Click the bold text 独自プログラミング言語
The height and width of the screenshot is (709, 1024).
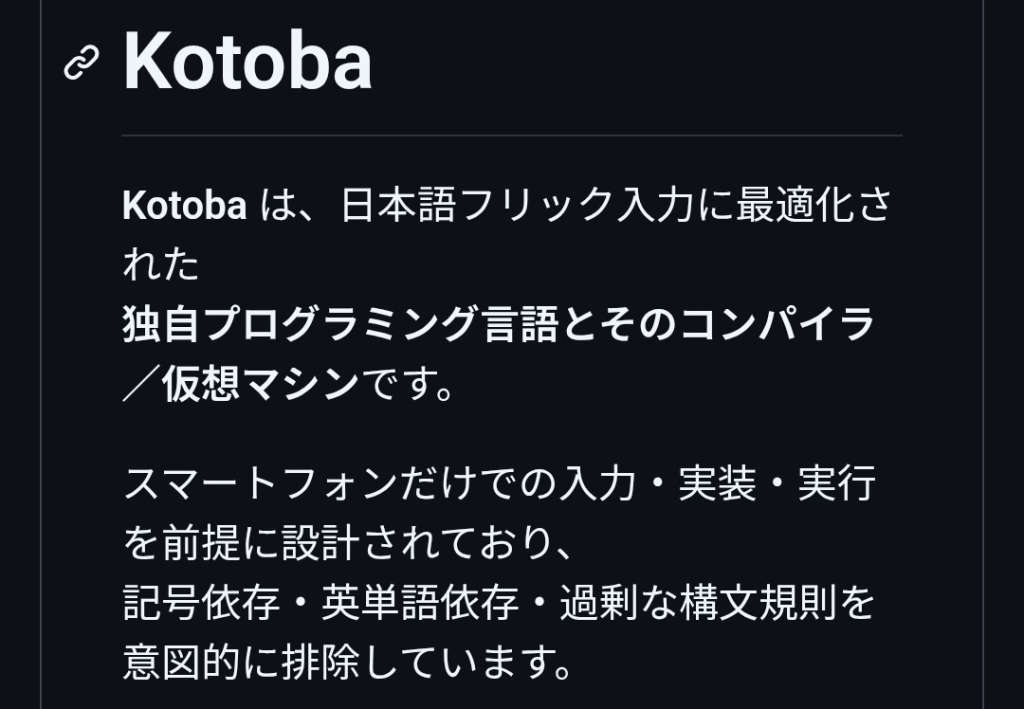340,325
